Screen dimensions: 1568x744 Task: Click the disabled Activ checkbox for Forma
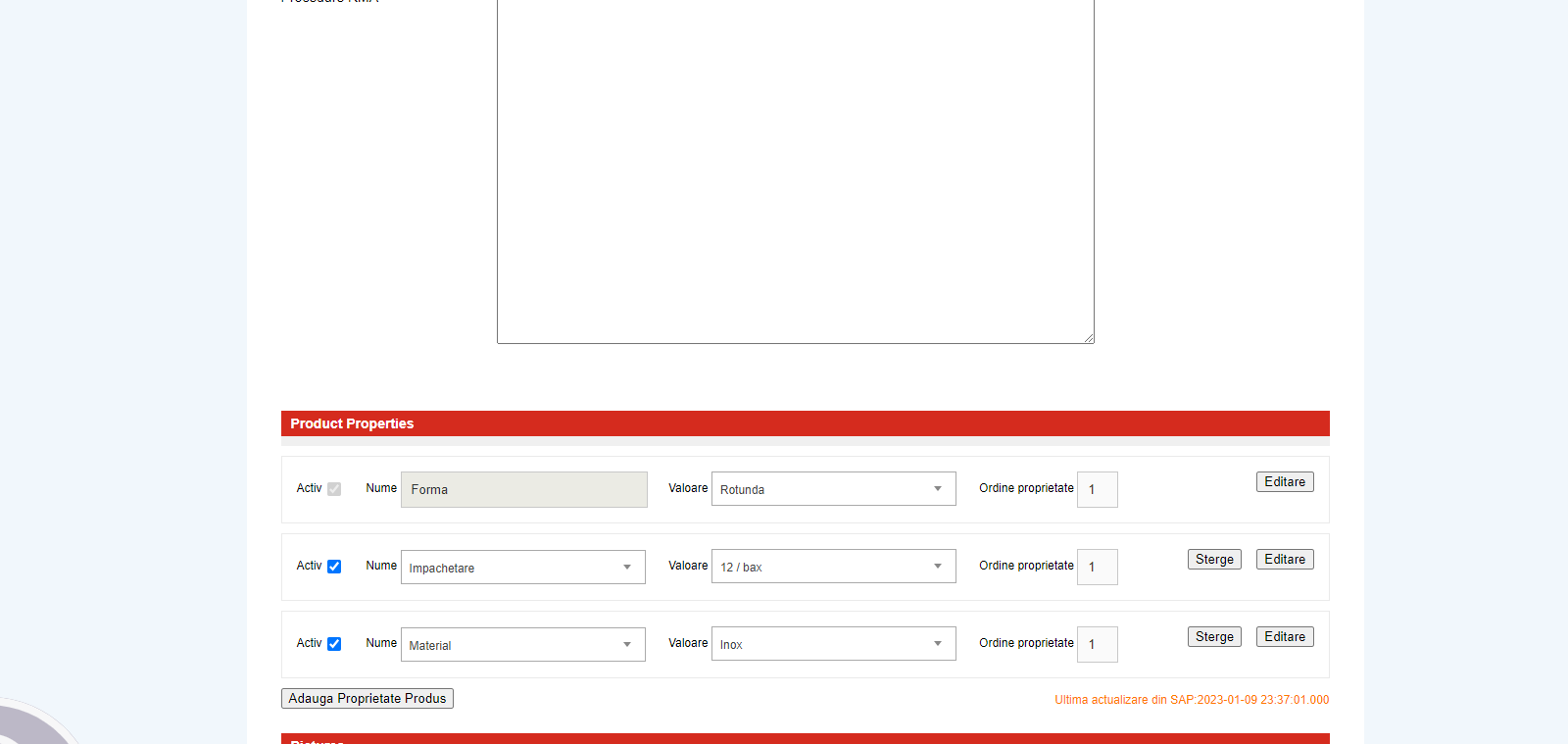pos(334,489)
